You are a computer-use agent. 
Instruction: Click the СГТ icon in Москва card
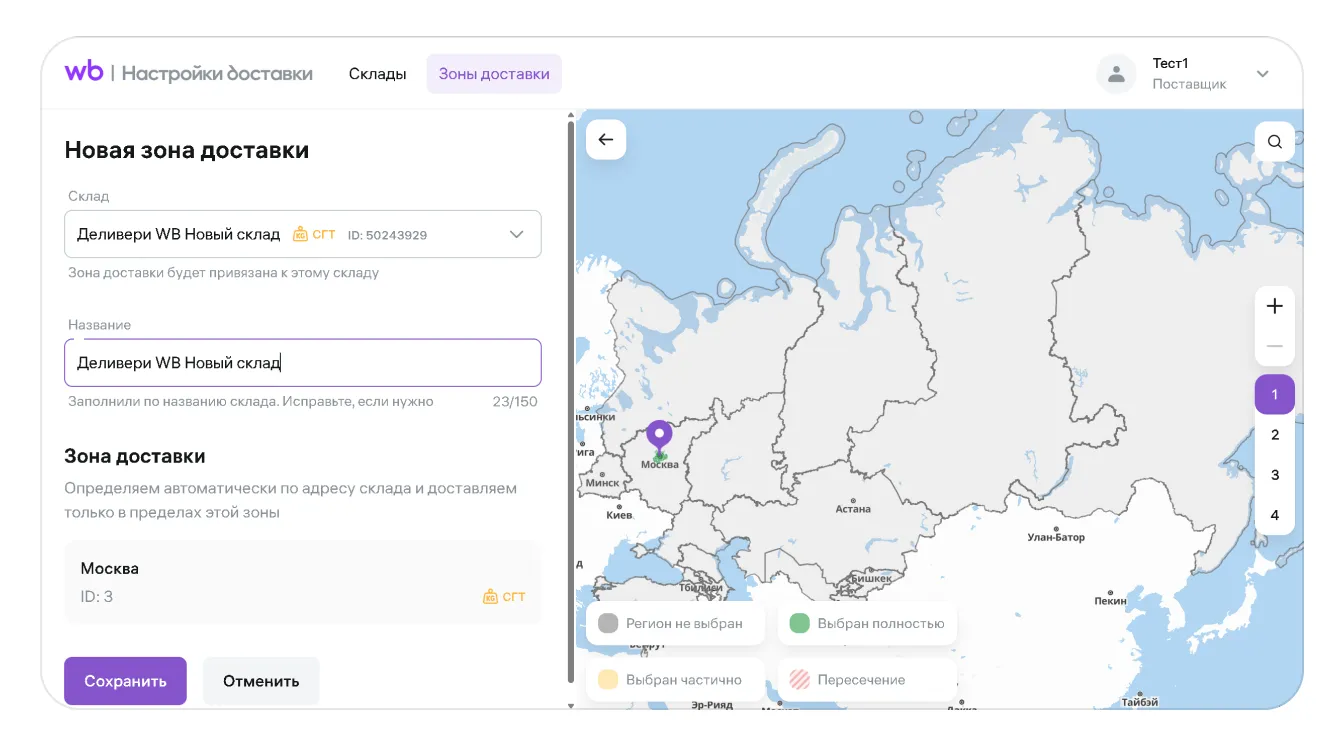490,597
